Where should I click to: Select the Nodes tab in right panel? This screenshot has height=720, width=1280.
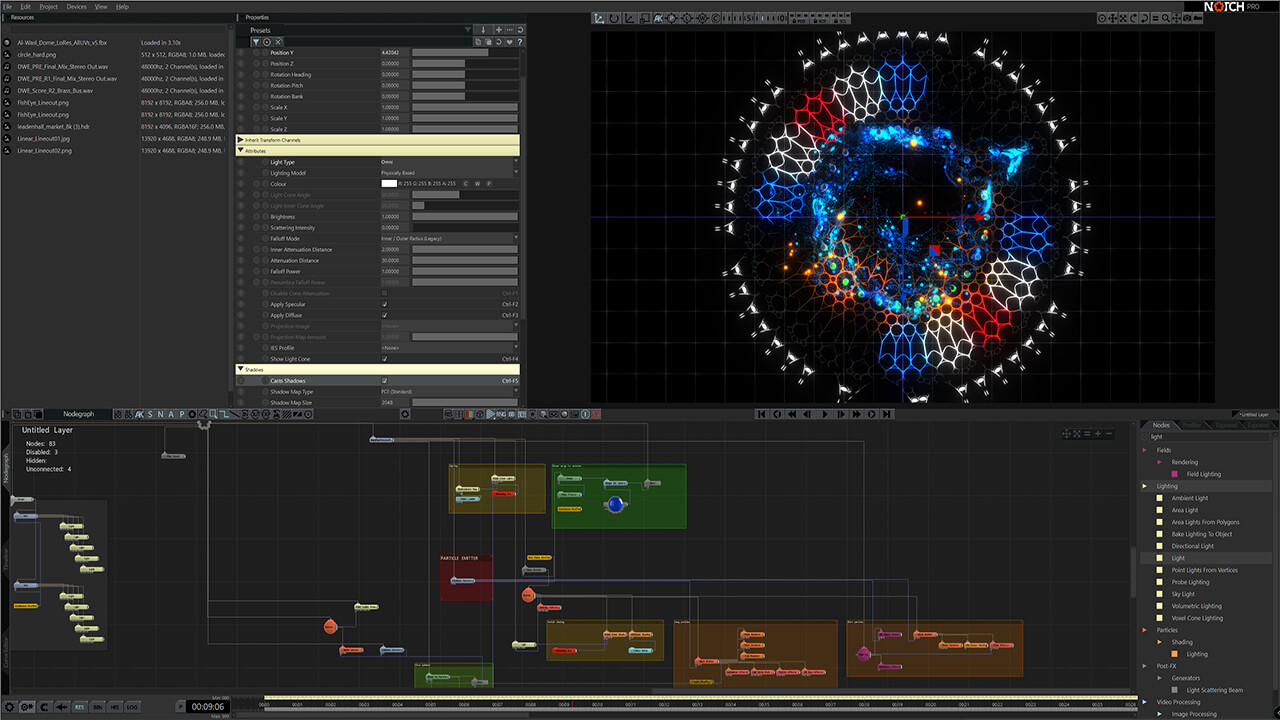1161,425
